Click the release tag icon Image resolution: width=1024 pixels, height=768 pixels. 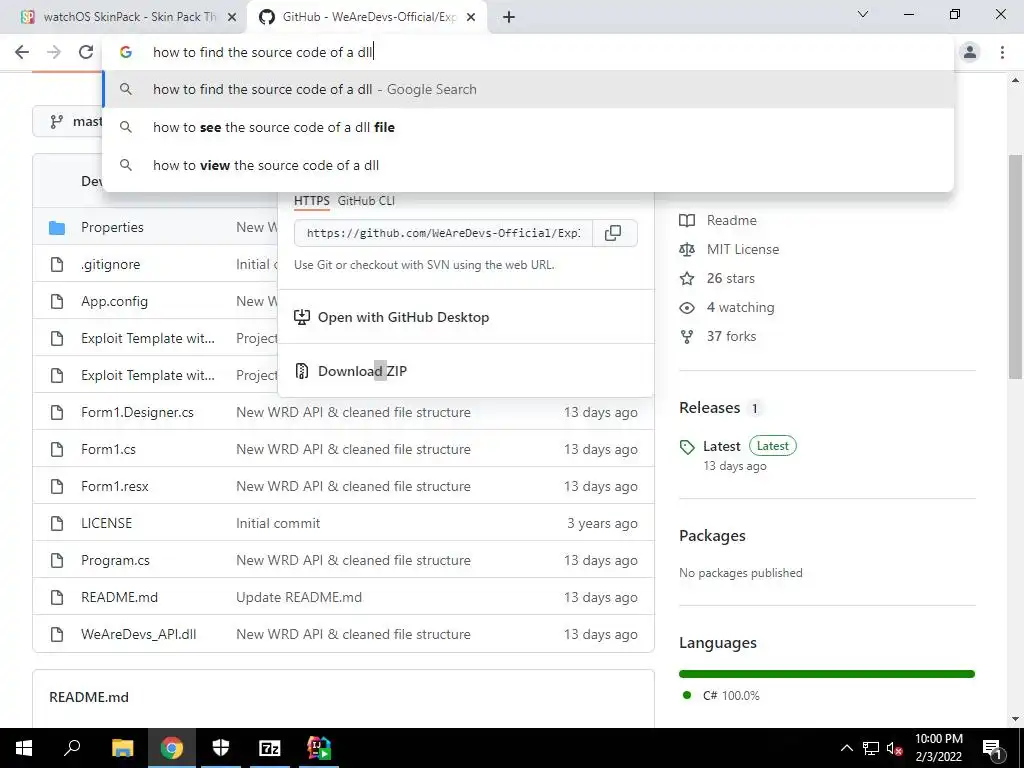point(687,447)
